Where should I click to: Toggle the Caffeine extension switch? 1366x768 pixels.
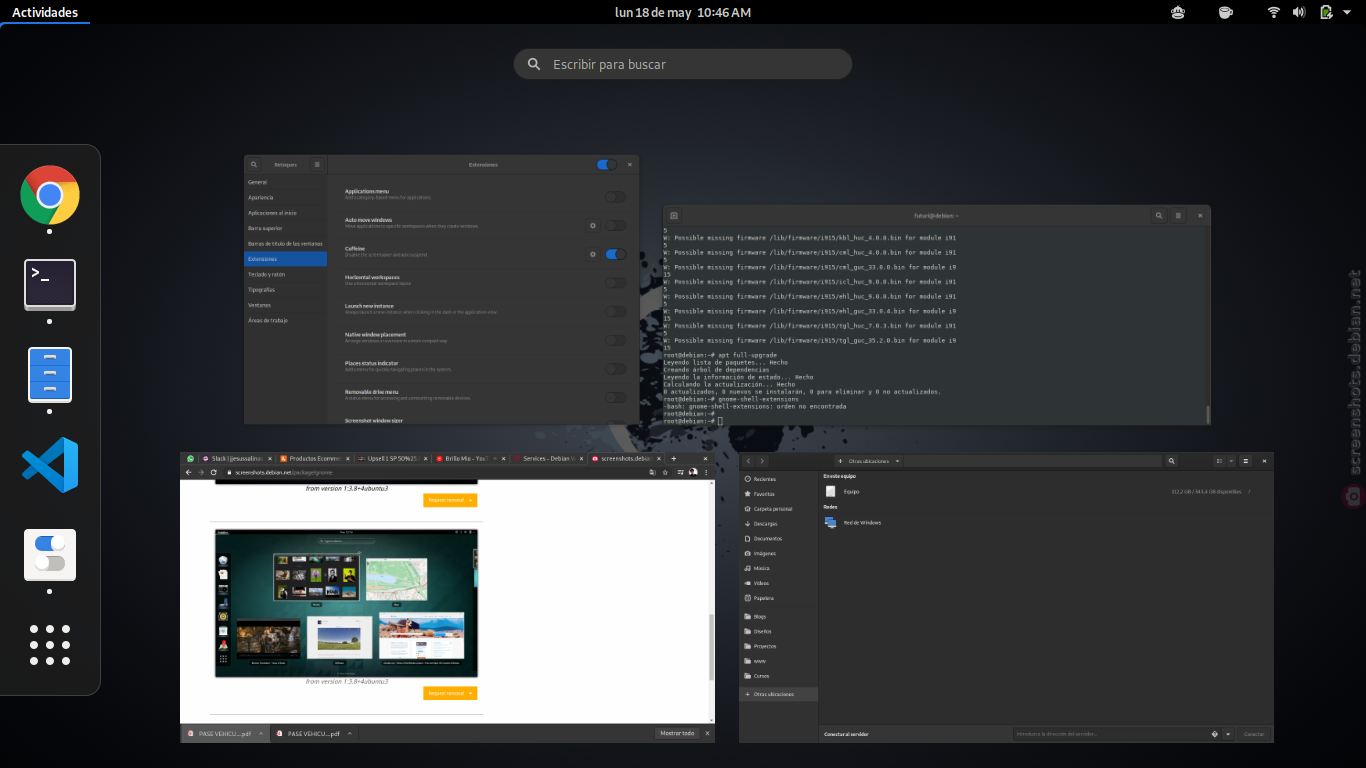(x=616, y=254)
